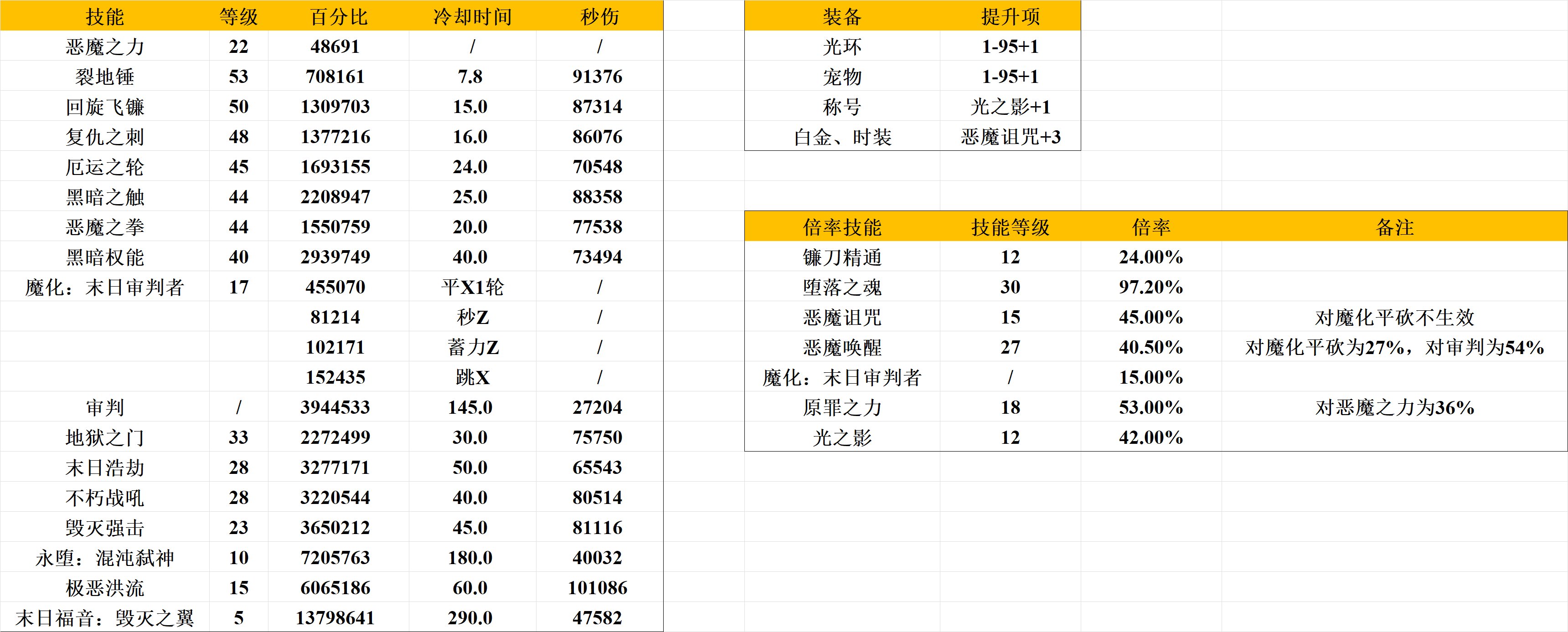Select the 堕落之魂 cell
This screenshot has height=632, width=1568.
pos(842,287)
